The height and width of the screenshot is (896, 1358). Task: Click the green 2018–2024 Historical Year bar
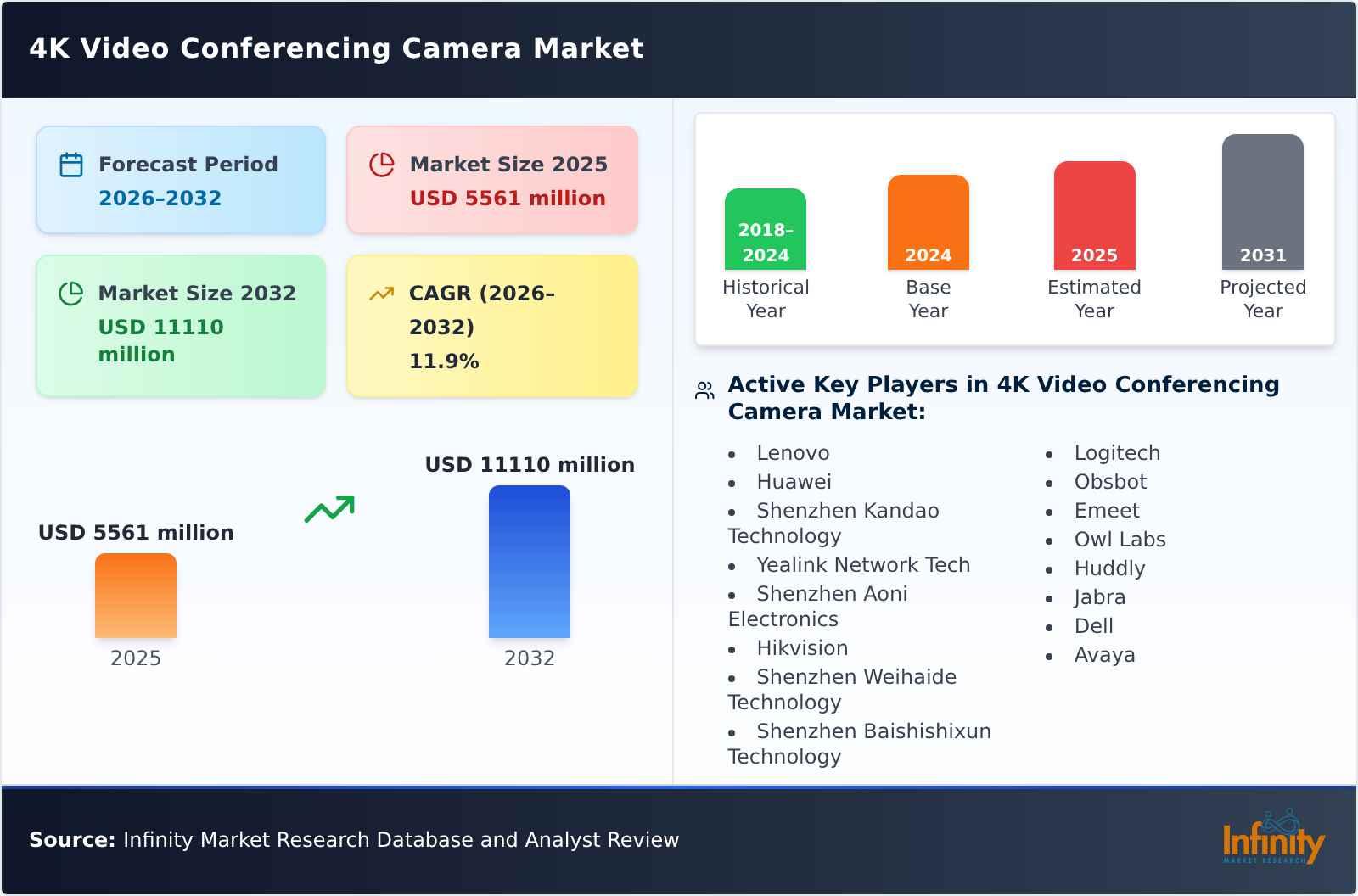pos(765,229)
